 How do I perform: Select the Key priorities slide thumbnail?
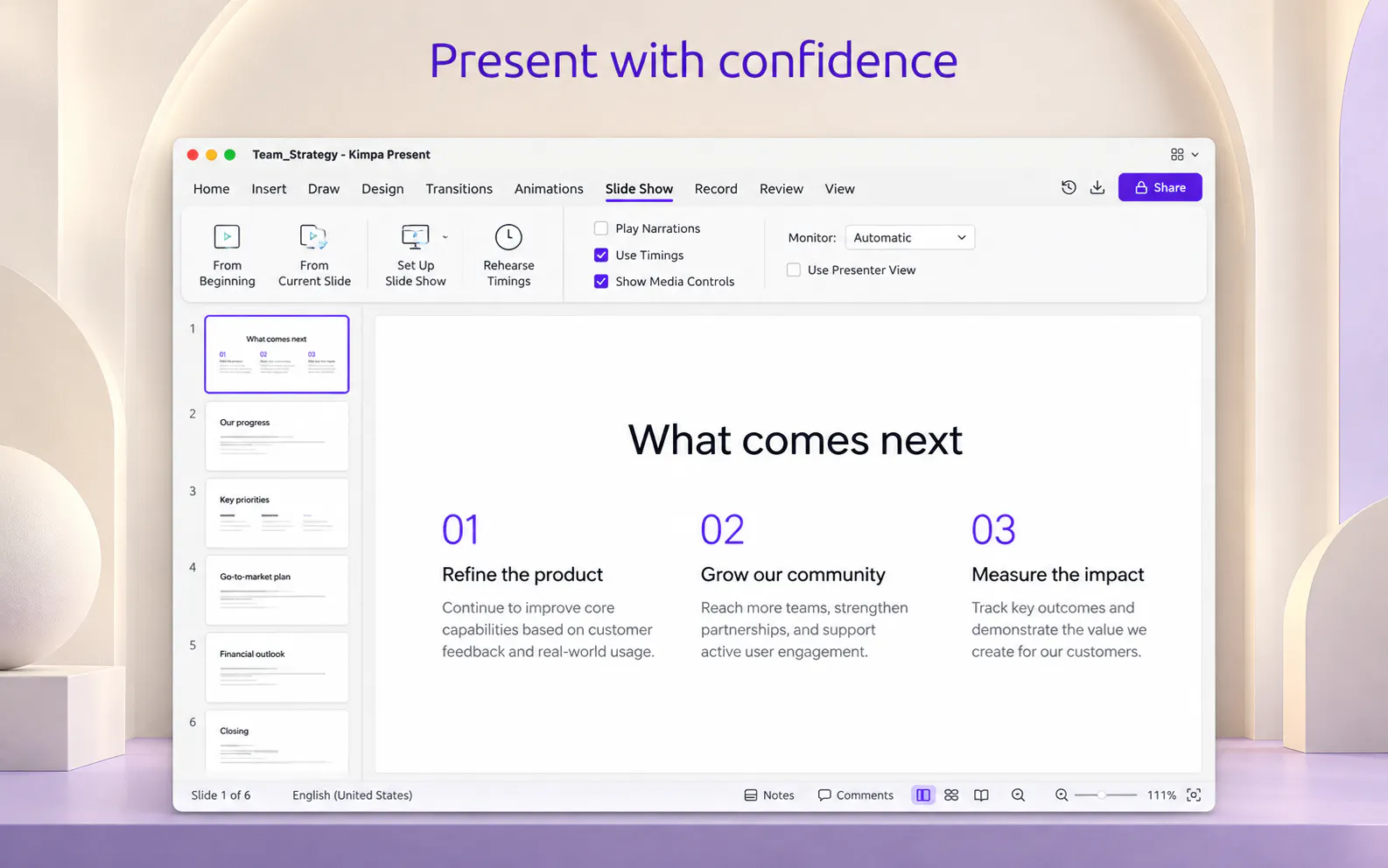(277, 513)
